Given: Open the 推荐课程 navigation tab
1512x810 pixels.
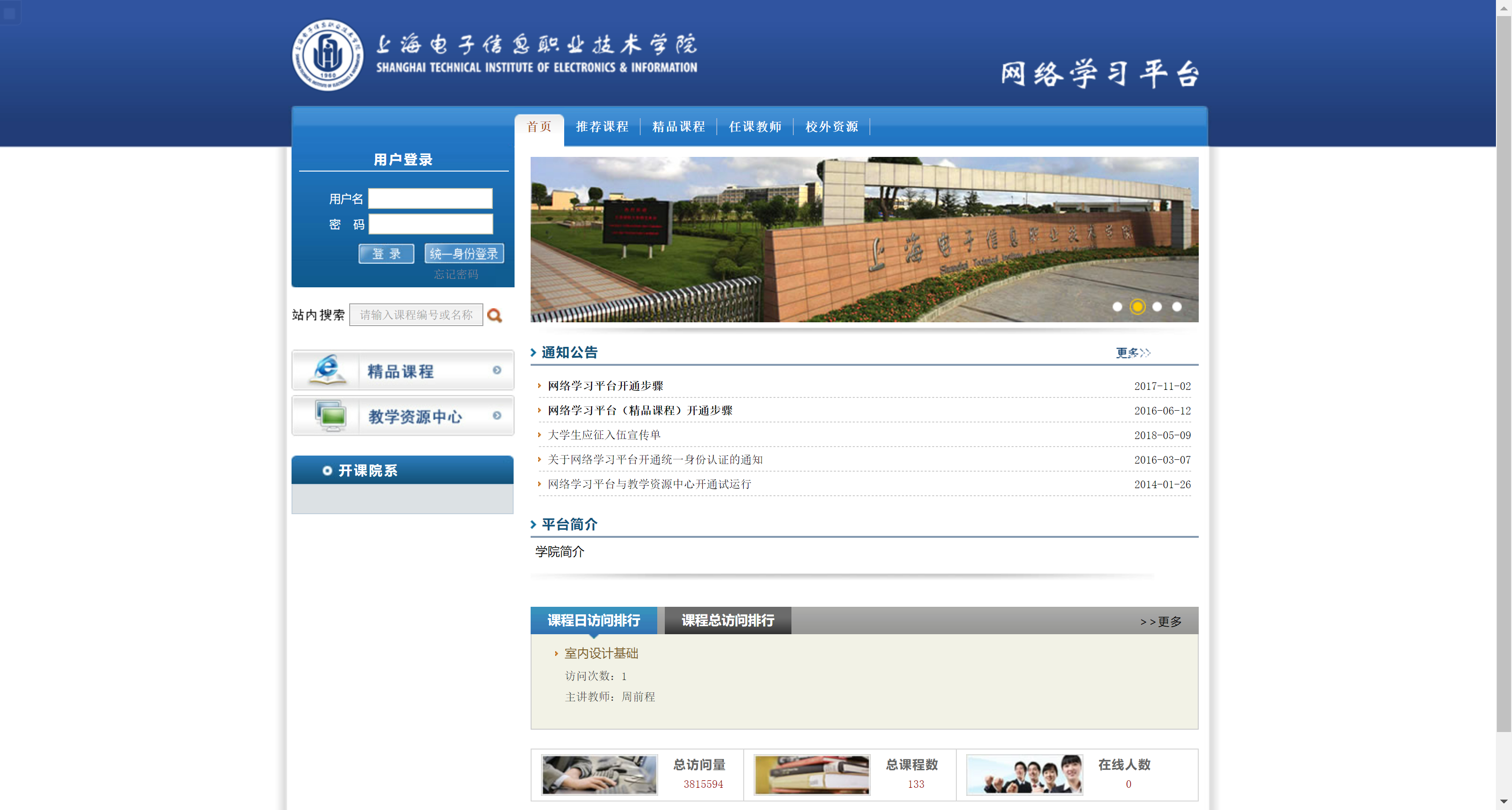Looking at the screenshot, I should 601,127.
